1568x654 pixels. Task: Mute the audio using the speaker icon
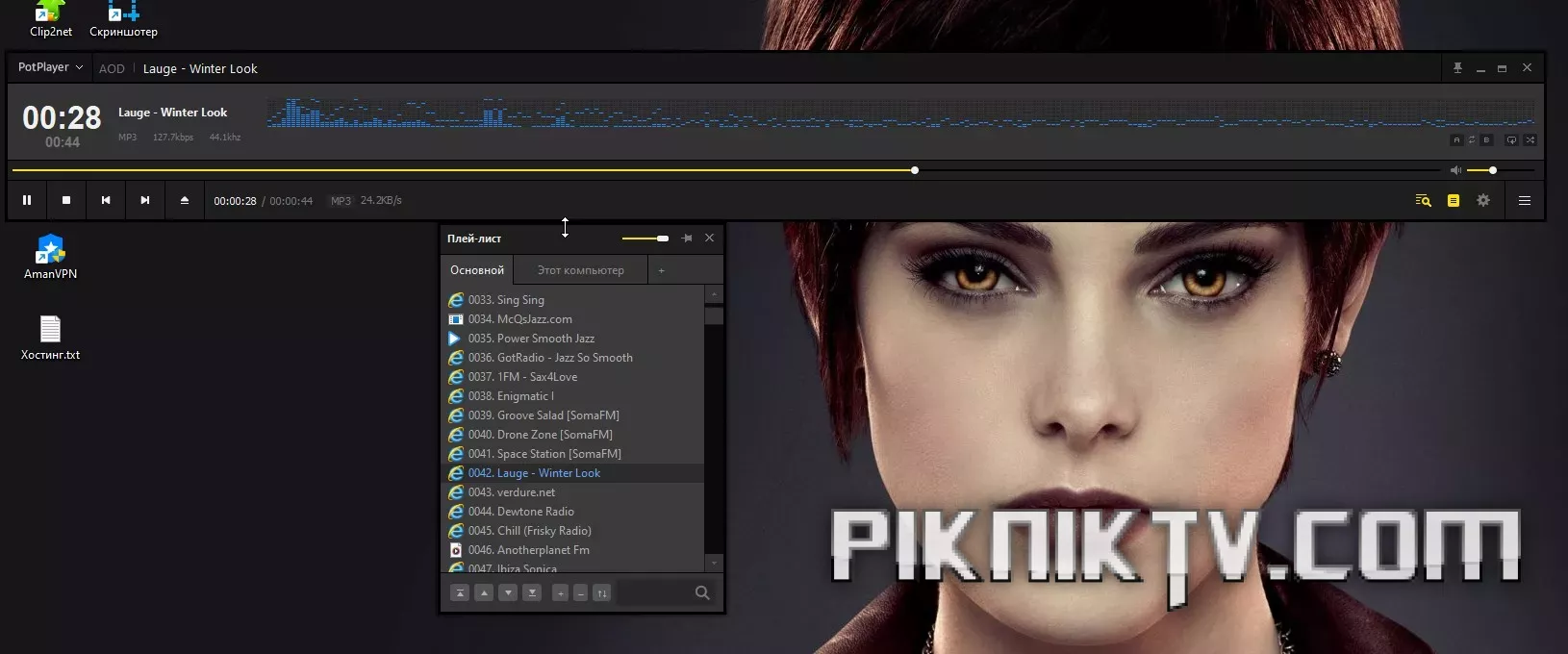tap(1455, 170)
